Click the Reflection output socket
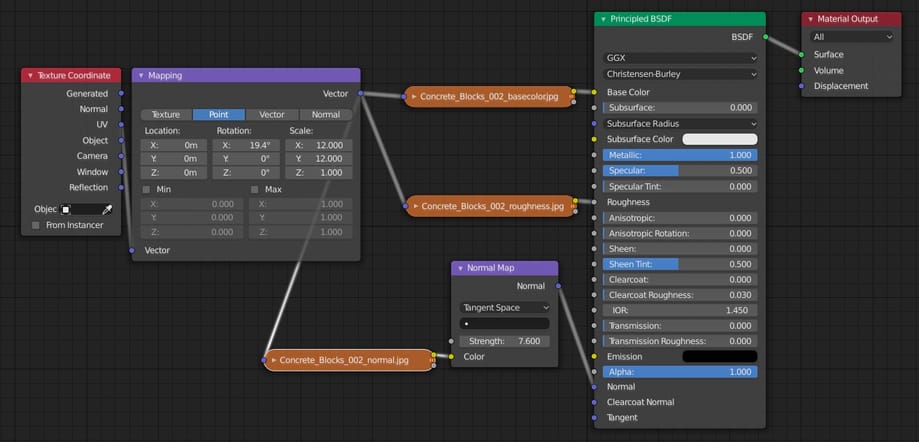The width and height of the screenshot is (919, 442). tap(121, 188)
